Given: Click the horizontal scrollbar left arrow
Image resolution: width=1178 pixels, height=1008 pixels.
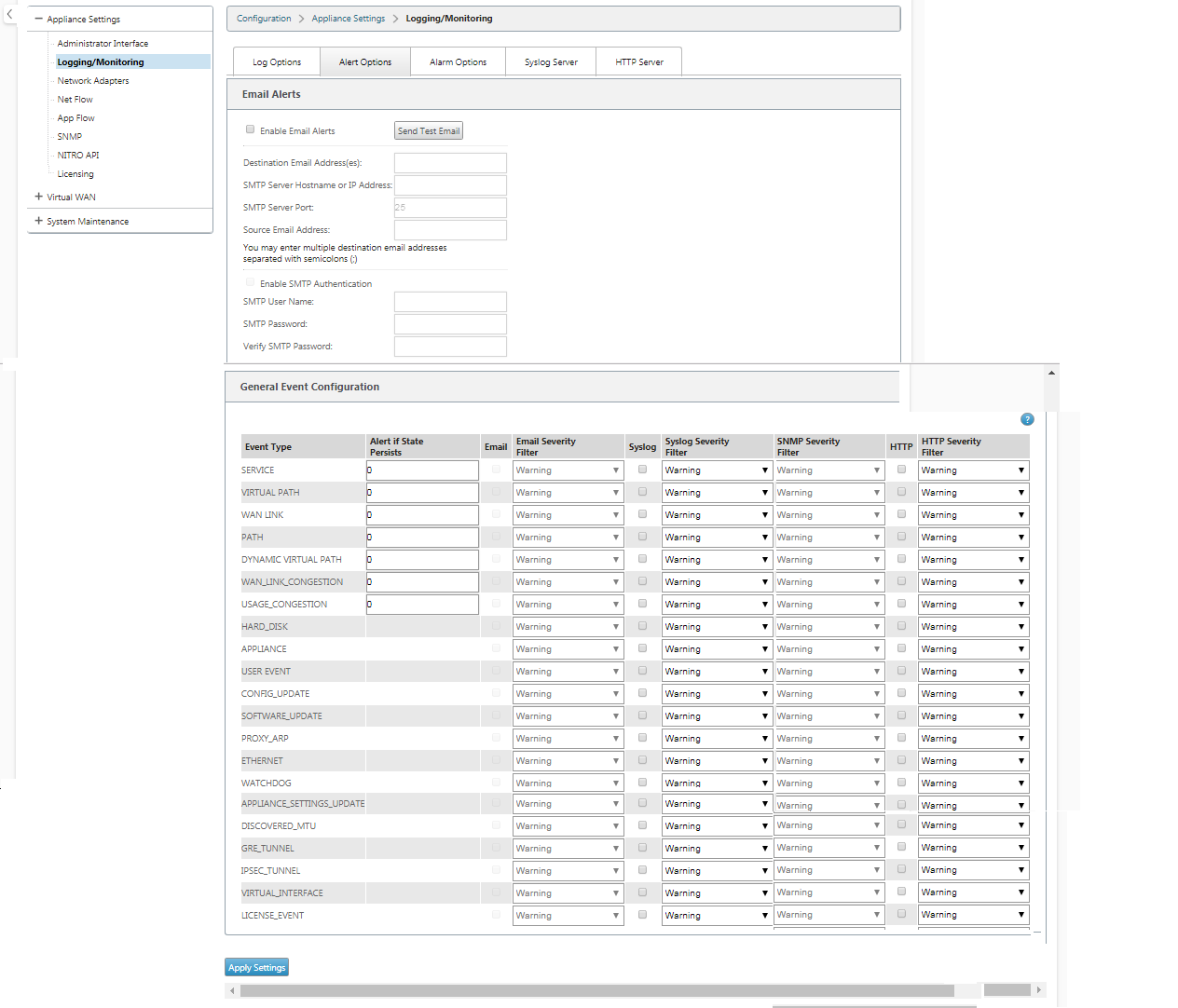Looking at the screenshot, I should (232, 990).
